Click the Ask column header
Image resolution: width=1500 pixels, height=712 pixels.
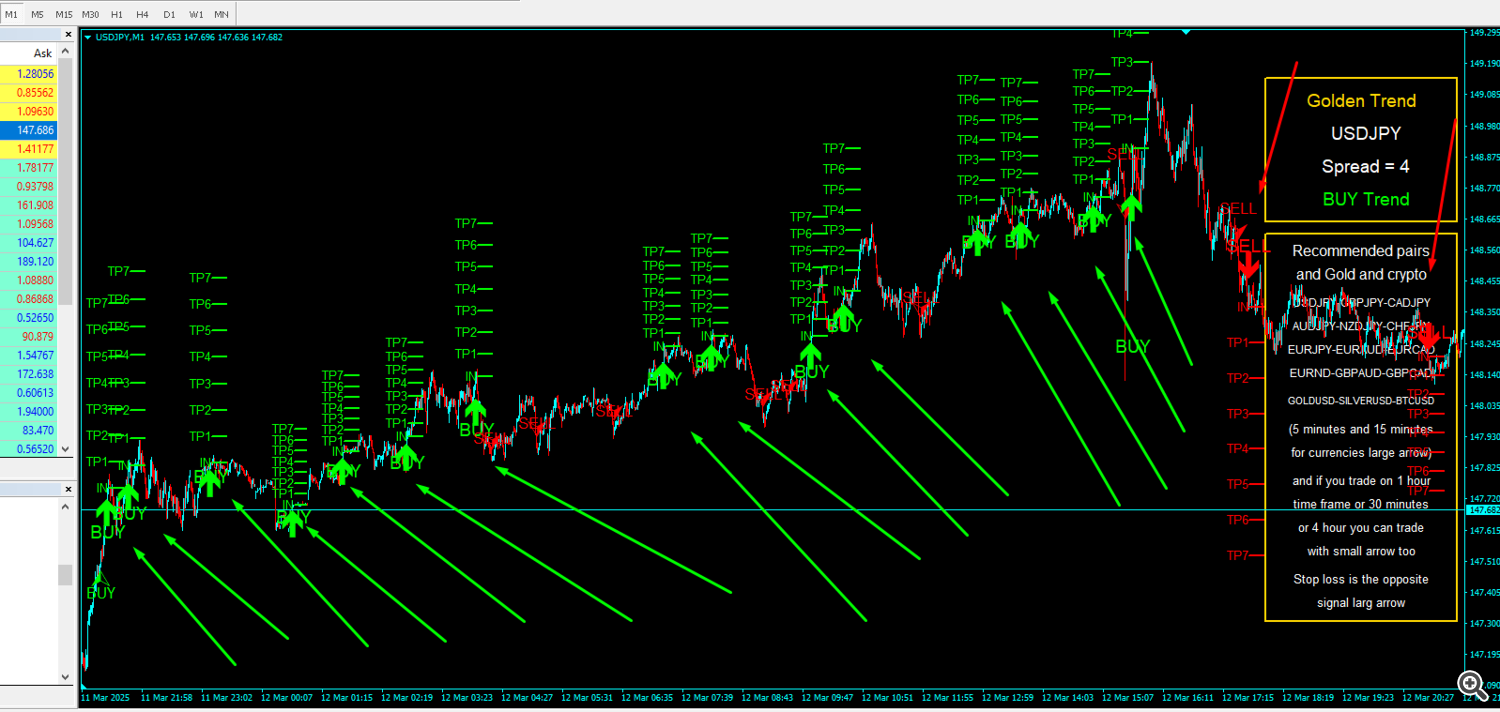tap(42, 53)
